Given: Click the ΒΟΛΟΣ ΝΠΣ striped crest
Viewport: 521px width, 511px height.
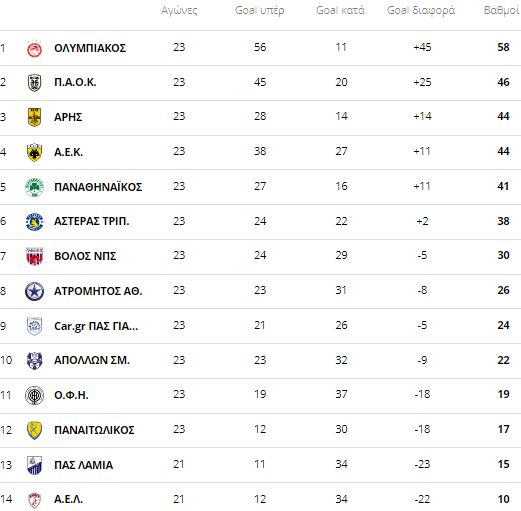Looking at the screenshot, I should 34,256.
